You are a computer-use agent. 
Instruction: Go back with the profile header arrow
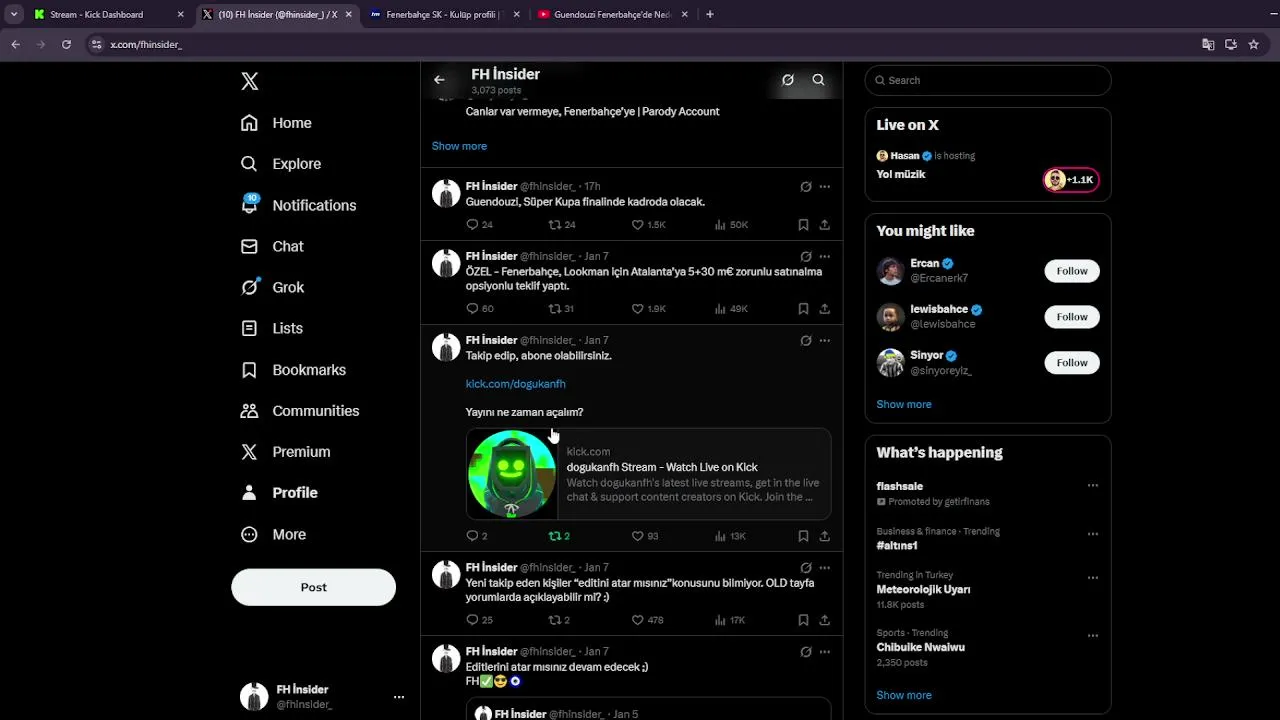coord(439,80)
